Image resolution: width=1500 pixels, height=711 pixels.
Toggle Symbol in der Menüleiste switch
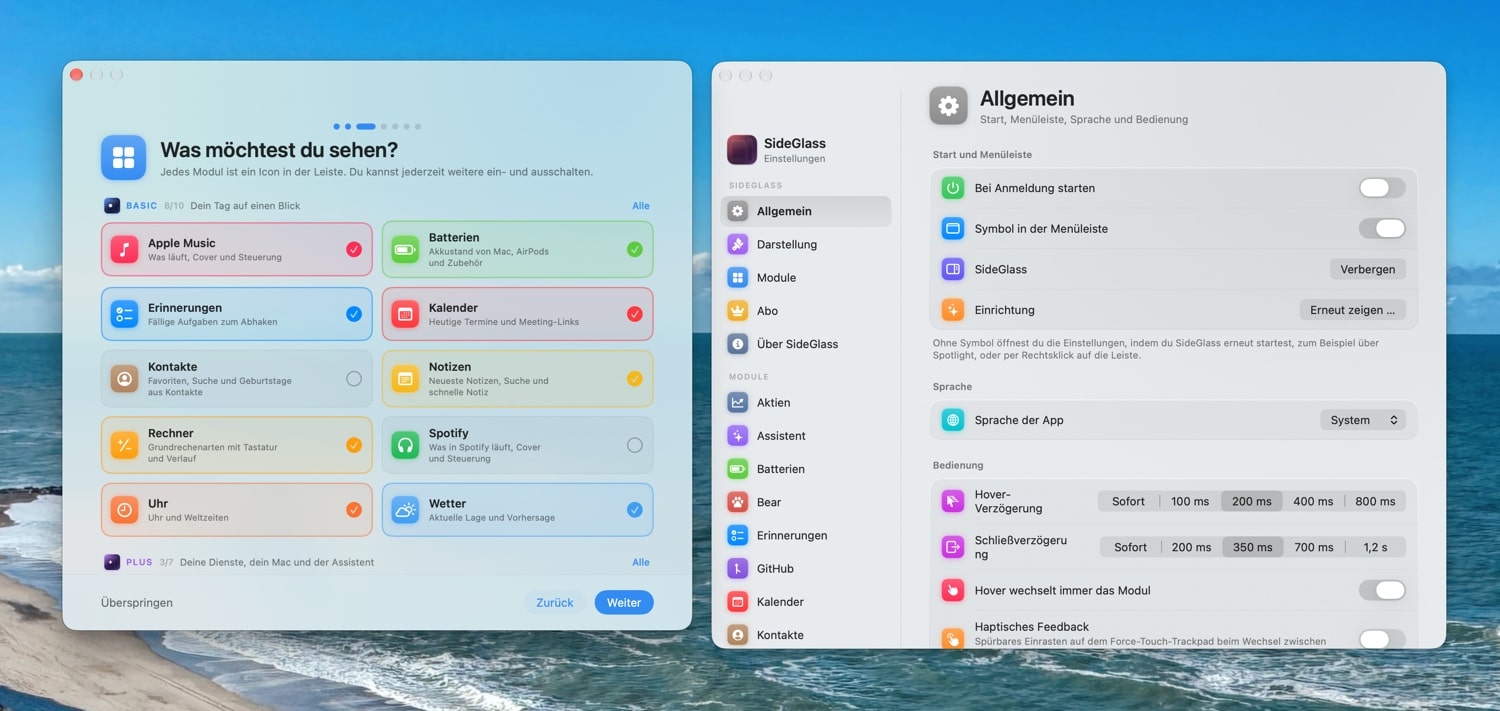point(1382,229)
